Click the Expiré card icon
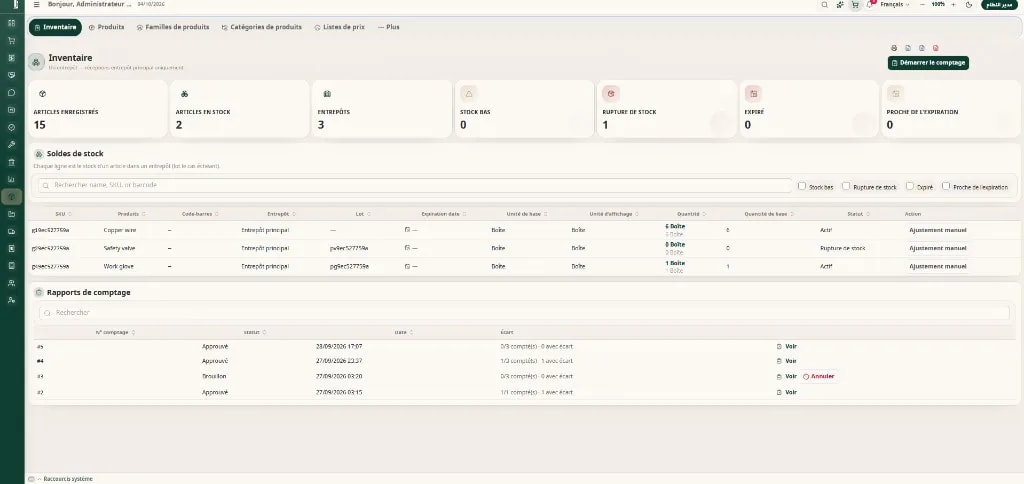1024x484 pixels. [x=753, y=93]
